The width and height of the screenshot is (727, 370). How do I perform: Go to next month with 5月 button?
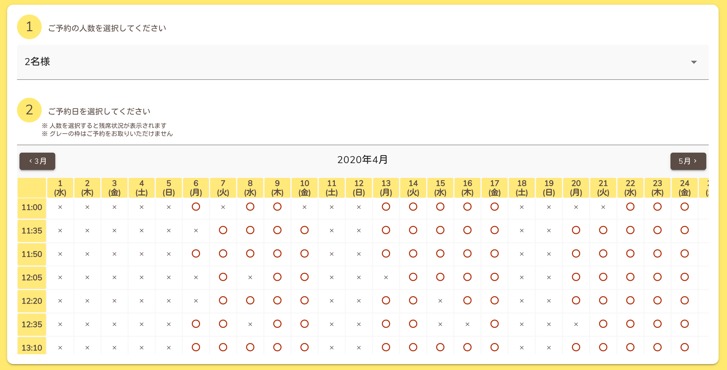(688, 161)
